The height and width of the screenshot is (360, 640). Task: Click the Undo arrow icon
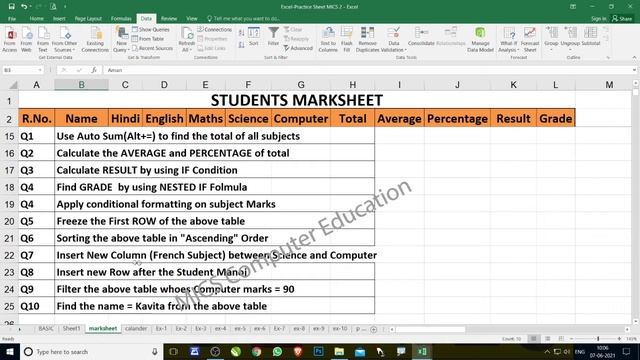[24, 7]
